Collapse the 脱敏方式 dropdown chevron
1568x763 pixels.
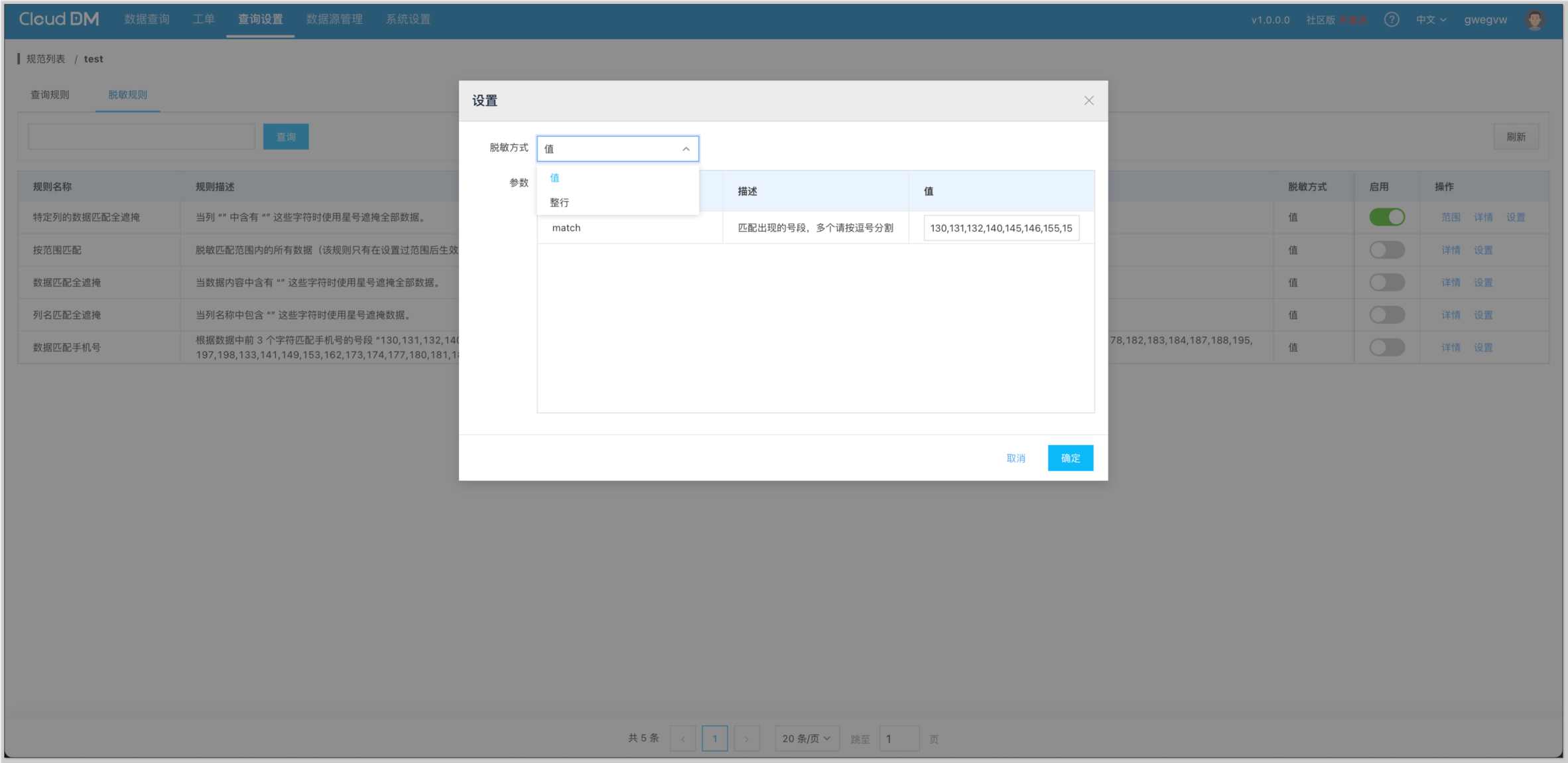coord(686,149)
